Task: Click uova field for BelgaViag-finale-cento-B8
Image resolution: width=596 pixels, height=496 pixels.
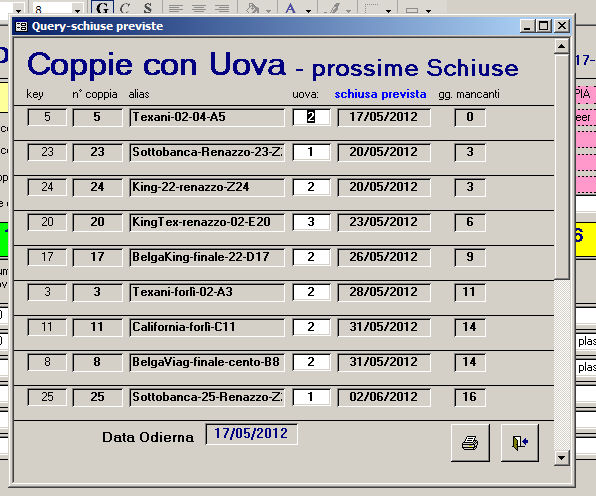Action: pyautogui.click(x=311, y=362)
